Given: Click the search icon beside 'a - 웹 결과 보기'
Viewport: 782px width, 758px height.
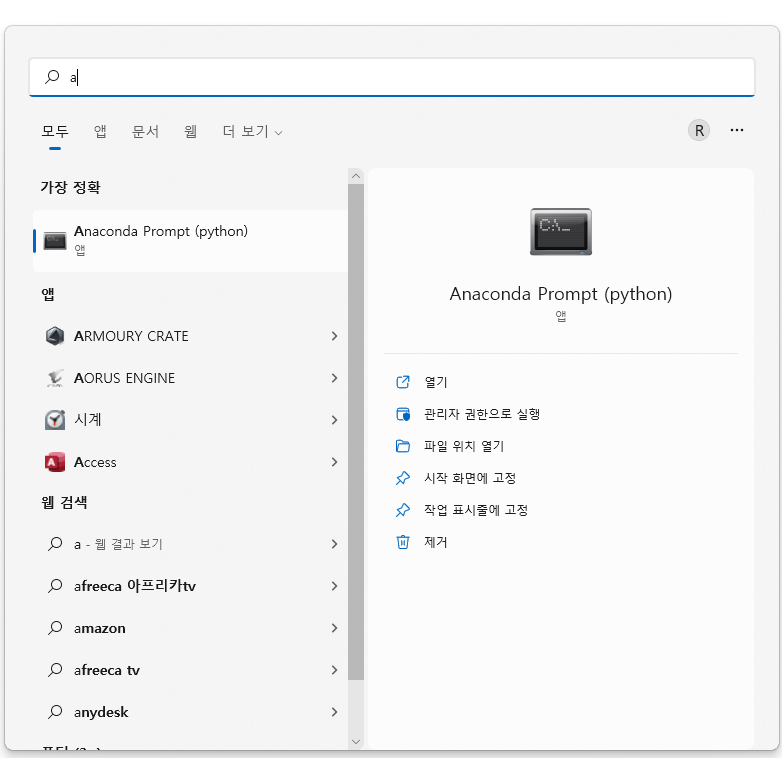Looking at the screenshot, I should coord(55,544).
